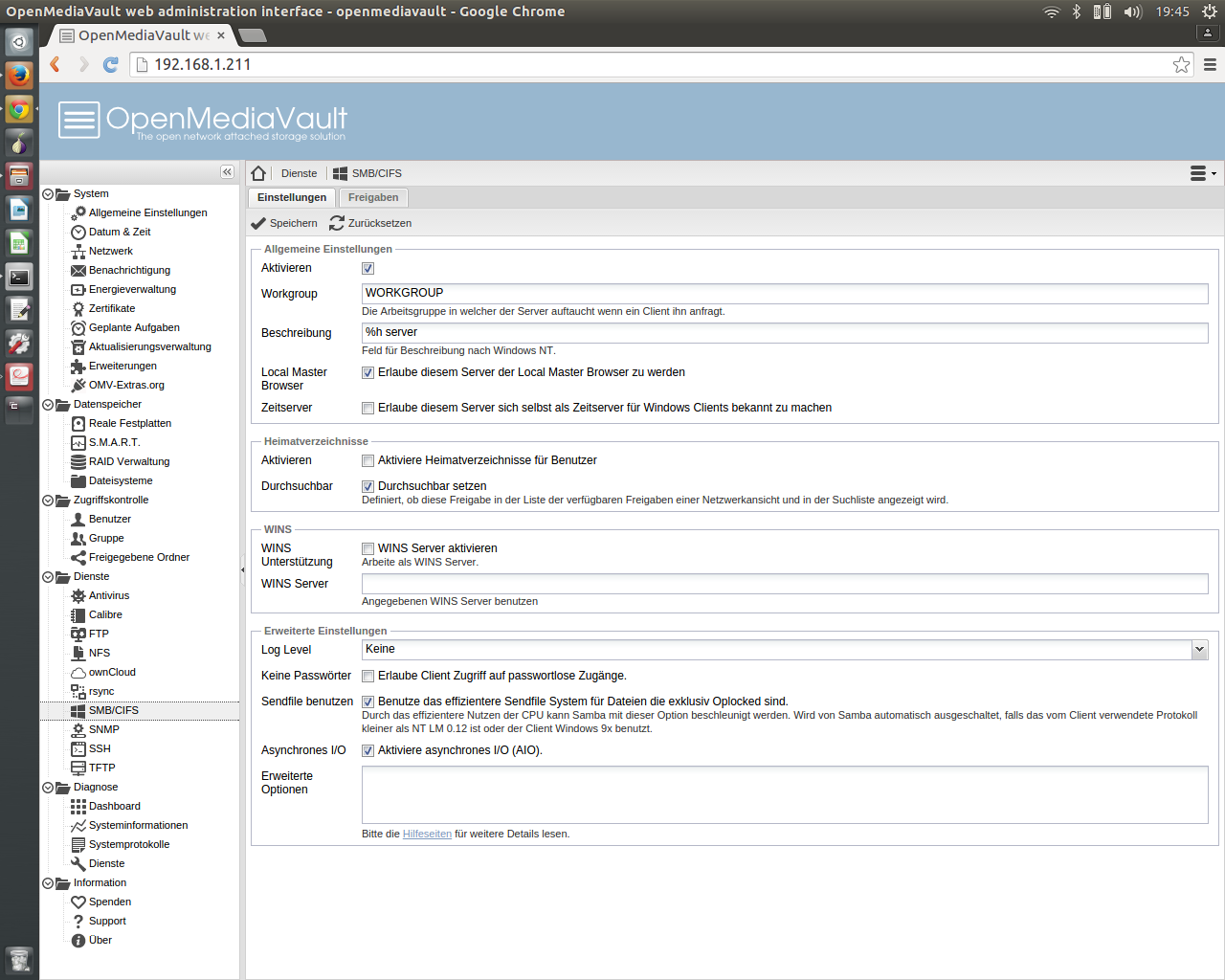Toggle the Durchsuchbar setzen checkbox
This screenshot has height=980, width=1225.
(x=367, y=487)
